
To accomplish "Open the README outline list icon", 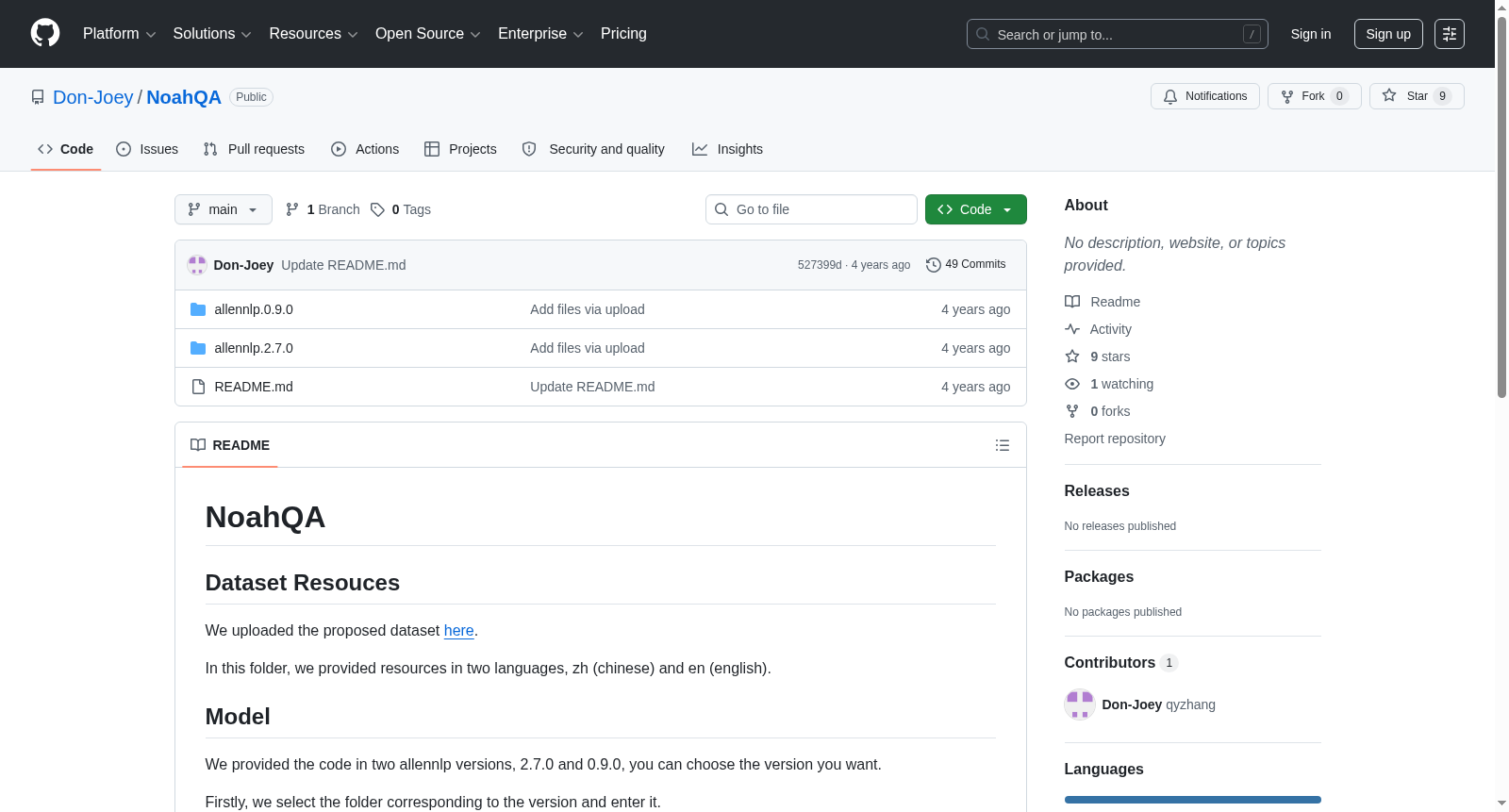I will pyautogui.click(x=1003, y=445).
